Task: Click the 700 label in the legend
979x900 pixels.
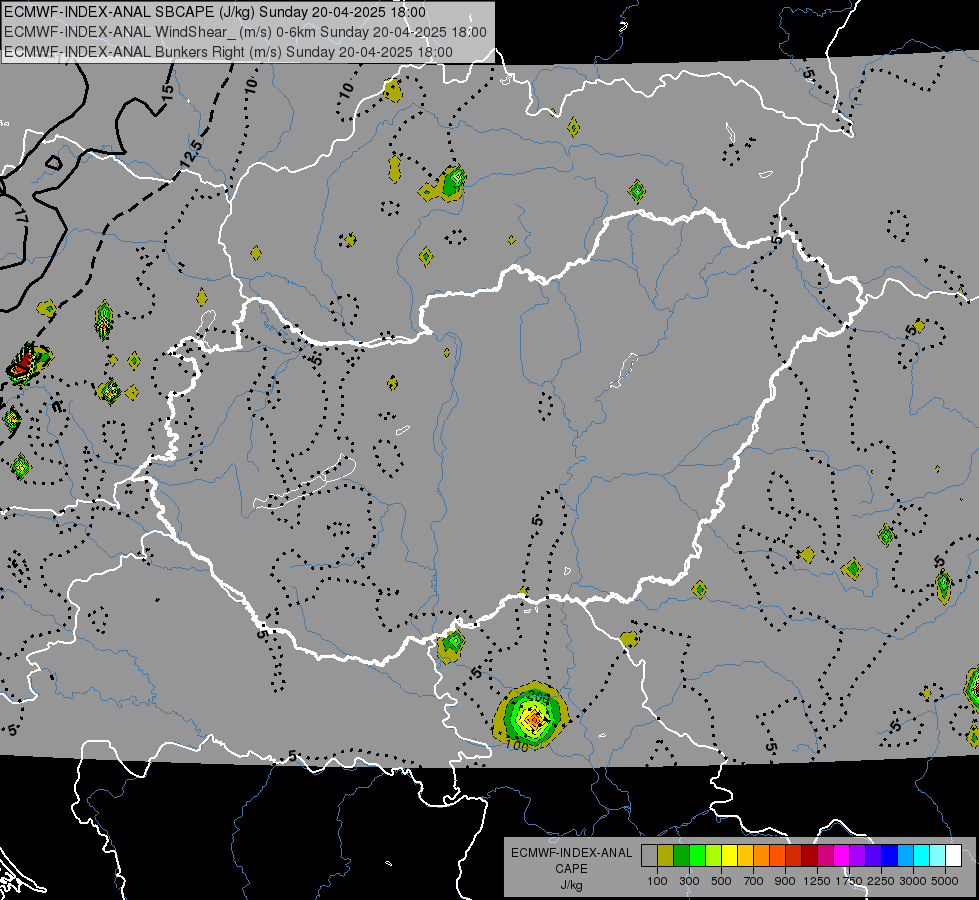Action: (754, 881)
